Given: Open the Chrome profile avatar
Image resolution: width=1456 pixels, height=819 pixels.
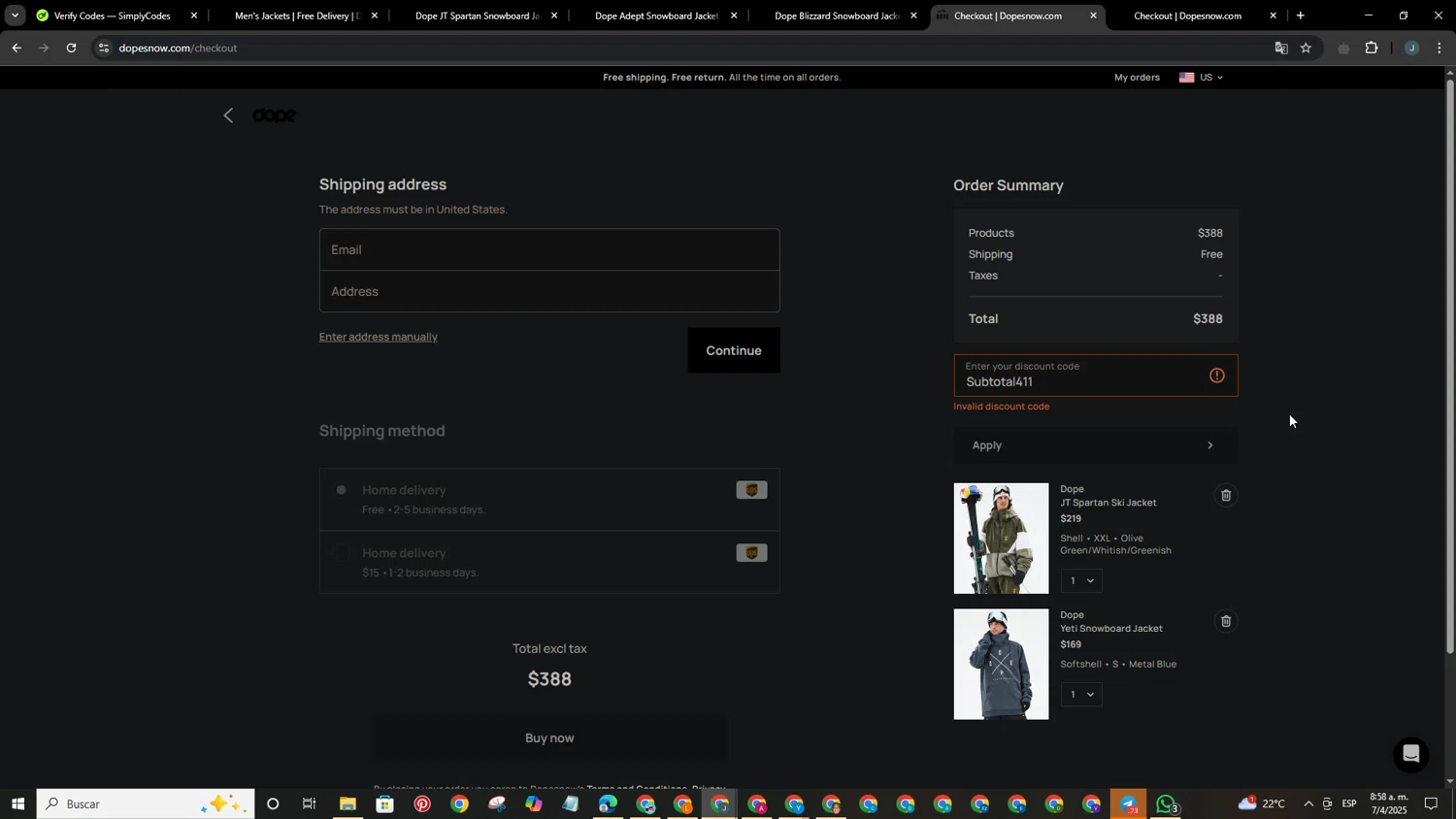Looking at the screenshot, I should coord(1411,48).
